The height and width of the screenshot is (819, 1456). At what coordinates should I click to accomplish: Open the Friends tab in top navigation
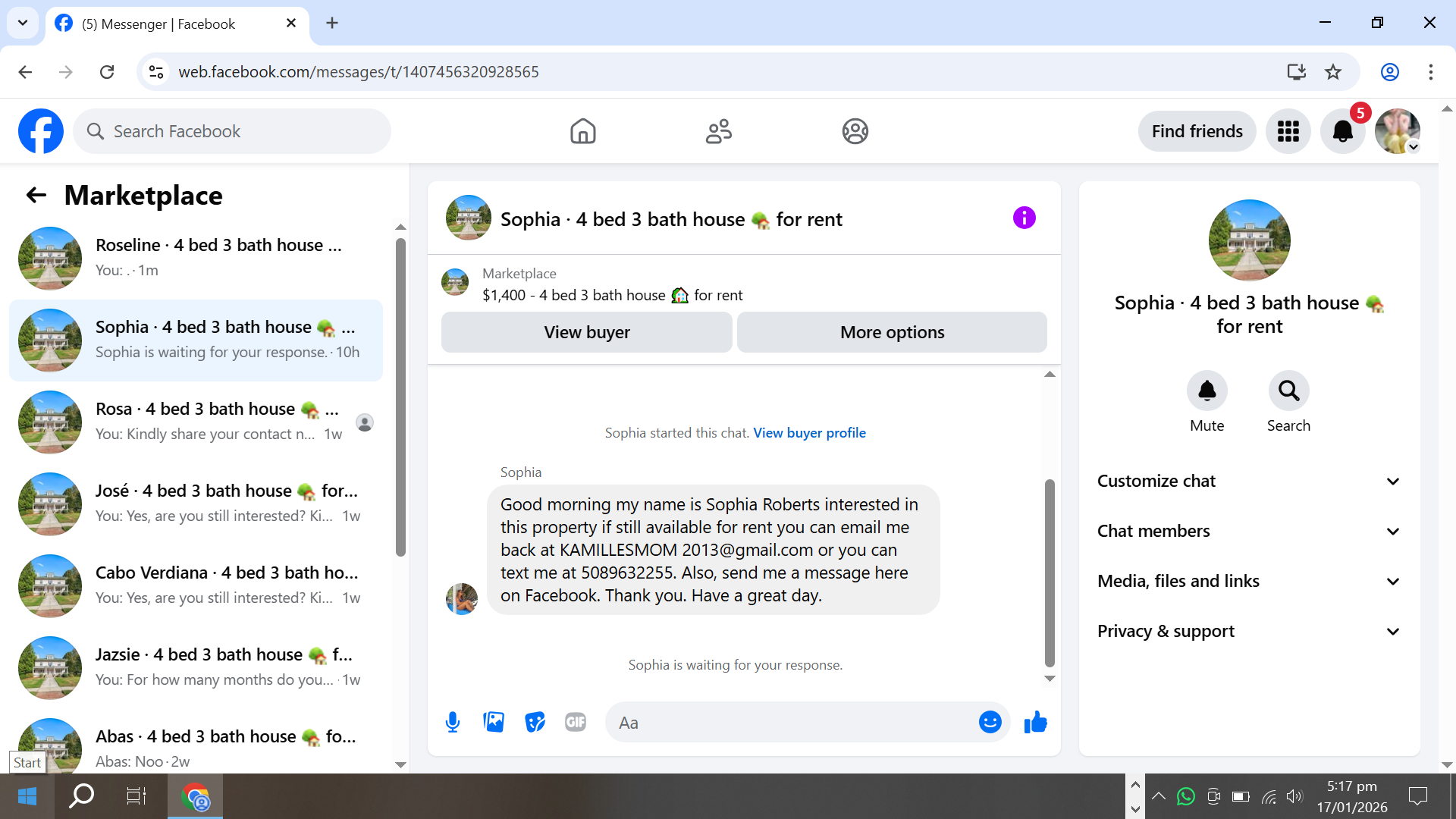pyautogui.click(x=718, y=131)
